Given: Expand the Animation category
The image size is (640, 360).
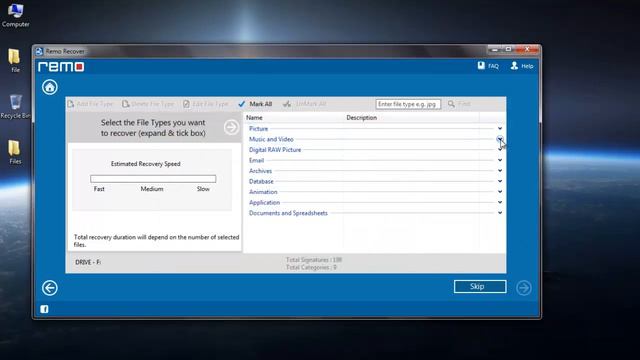Looking at the screenshot, I should click(500, 191).
